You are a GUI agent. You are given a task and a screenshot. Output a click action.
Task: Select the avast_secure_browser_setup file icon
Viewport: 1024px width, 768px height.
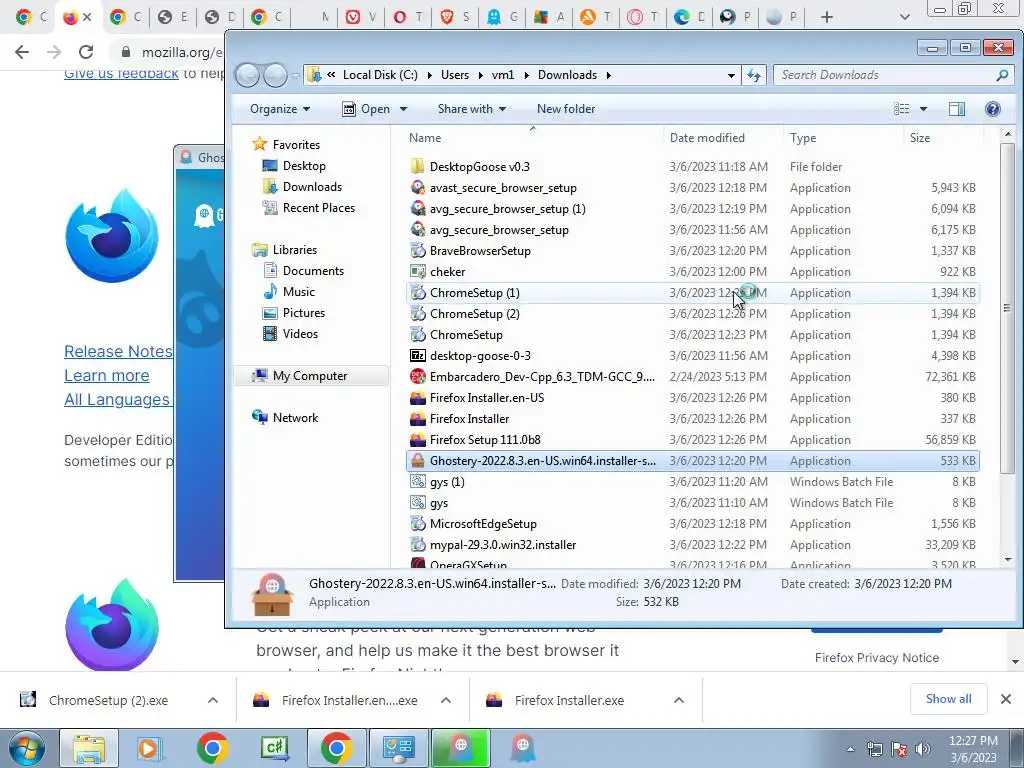pos(418,187)
